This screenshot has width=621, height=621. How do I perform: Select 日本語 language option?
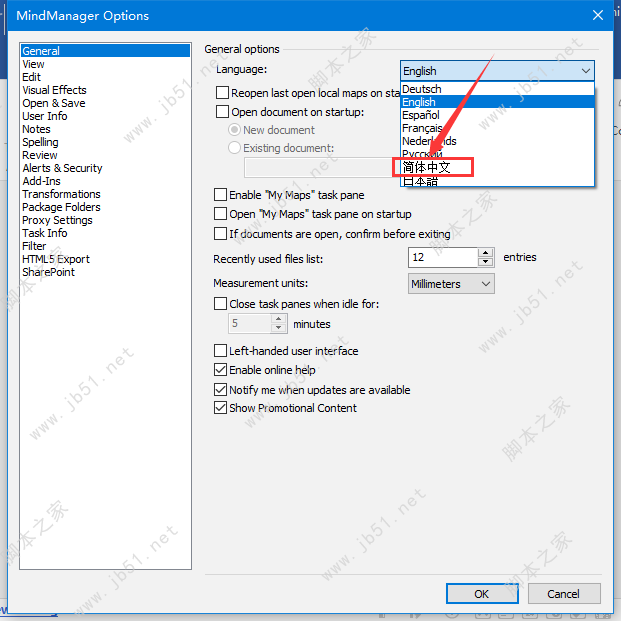coord(497,181)
